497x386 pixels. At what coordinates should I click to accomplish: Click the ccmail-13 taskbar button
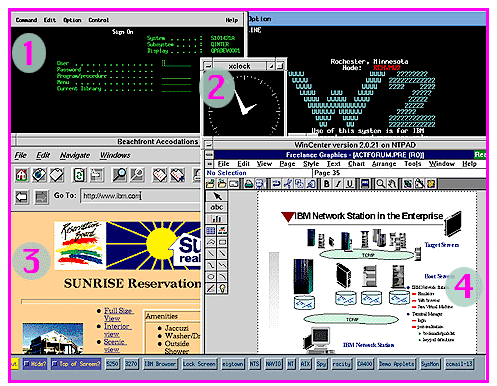click(x=459, y=364)
